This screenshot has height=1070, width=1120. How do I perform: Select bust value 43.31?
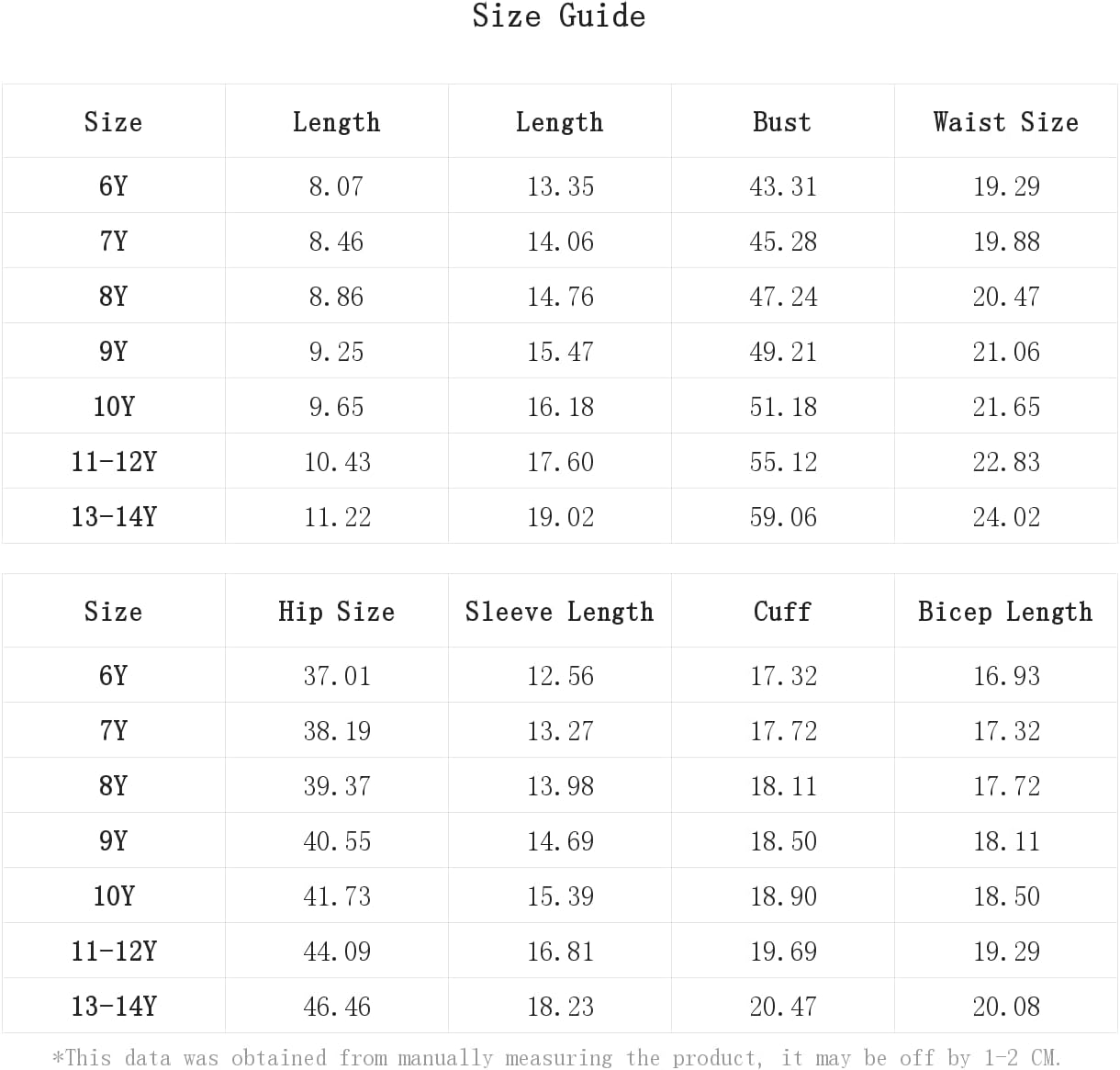click(x=783, y=186)
